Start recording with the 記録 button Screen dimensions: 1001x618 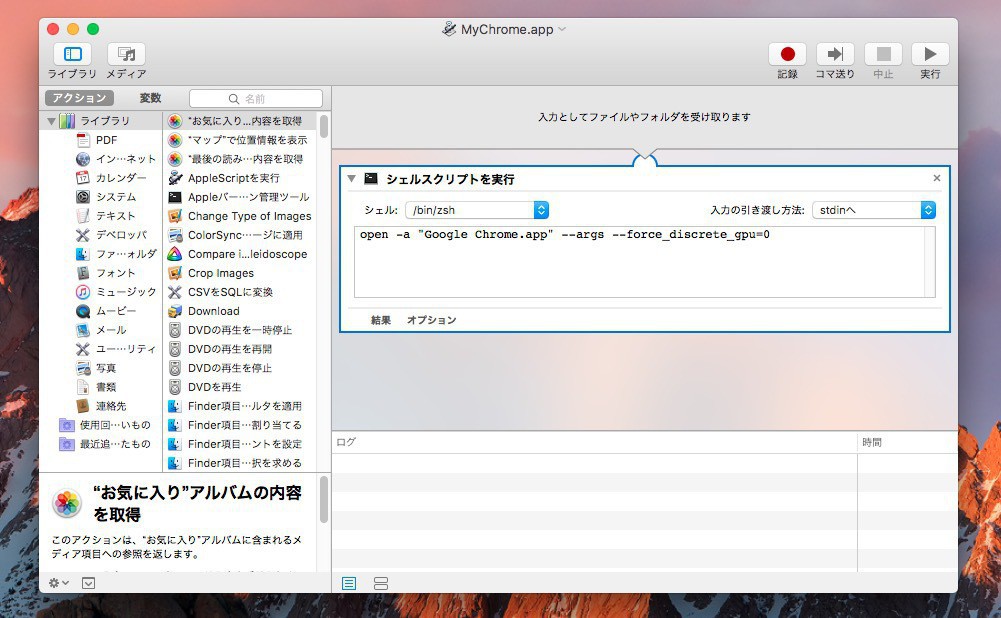[787, 54]
